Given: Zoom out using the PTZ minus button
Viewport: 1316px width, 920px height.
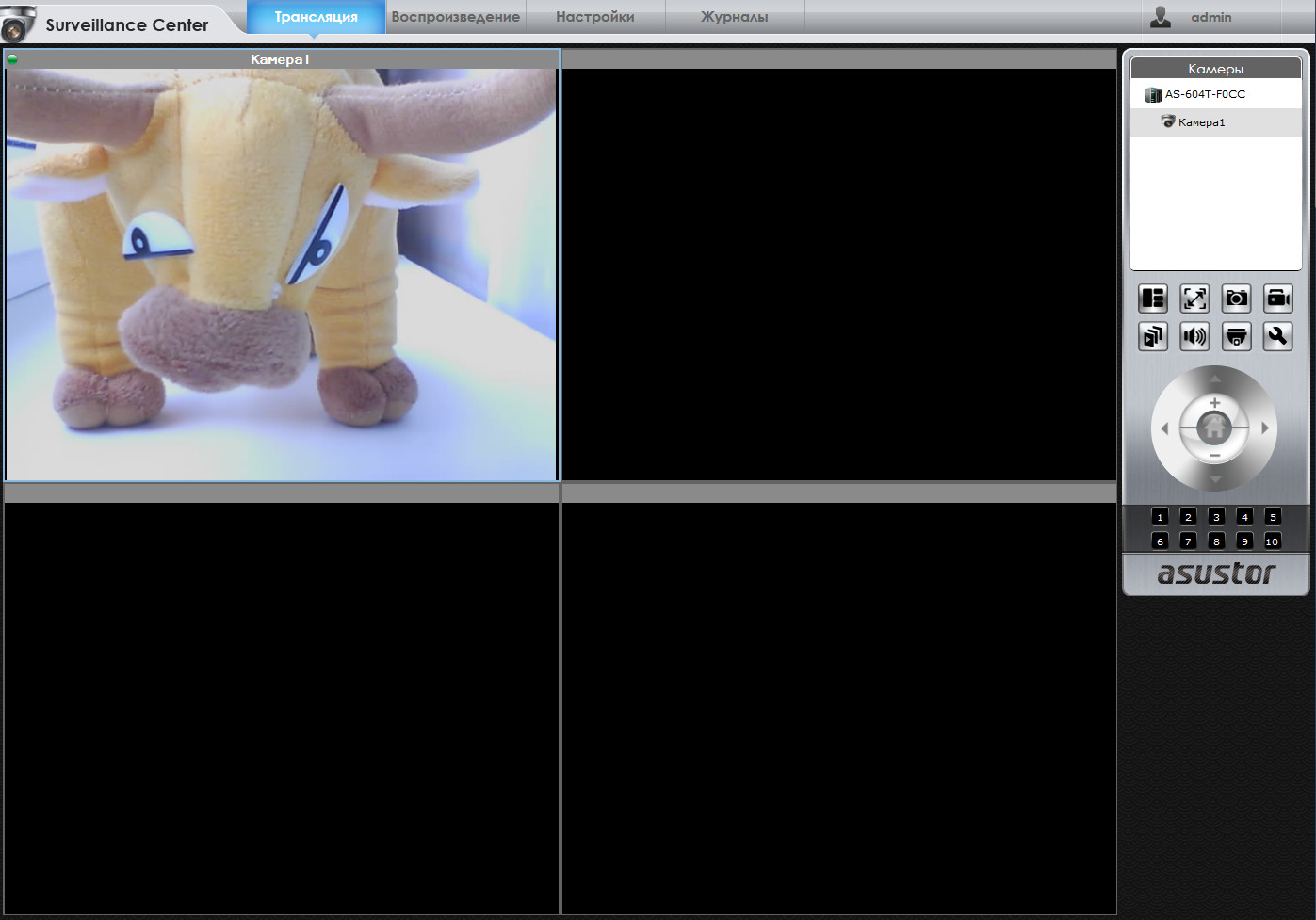Looking at the screenshot, I should click(1214, 456).
